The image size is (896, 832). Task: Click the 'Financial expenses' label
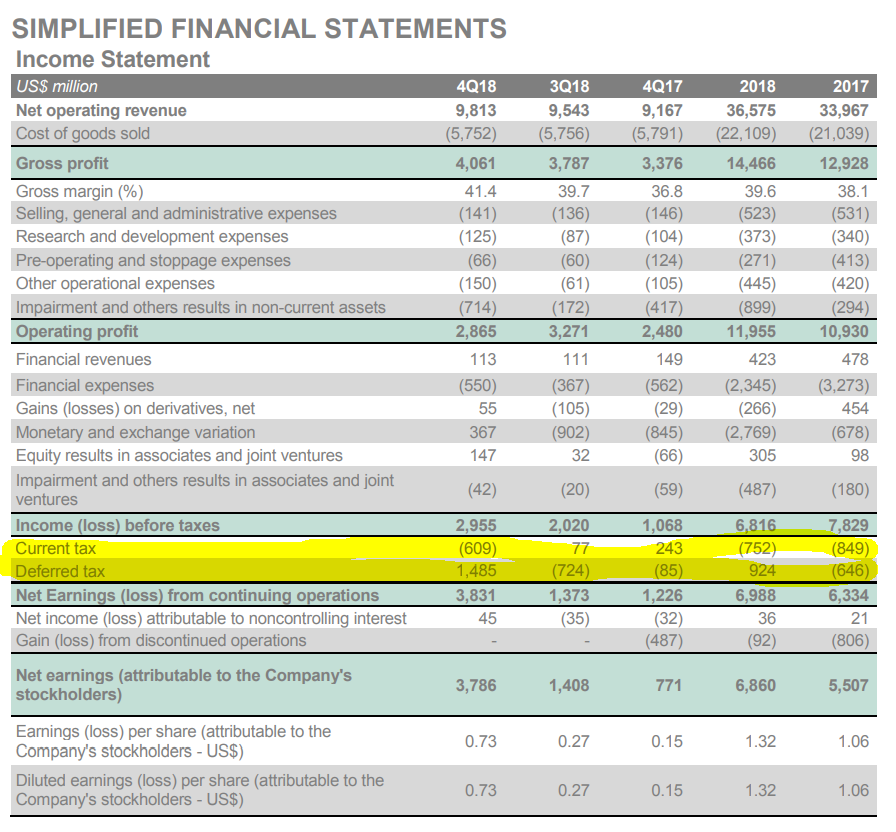pos(85,385)
